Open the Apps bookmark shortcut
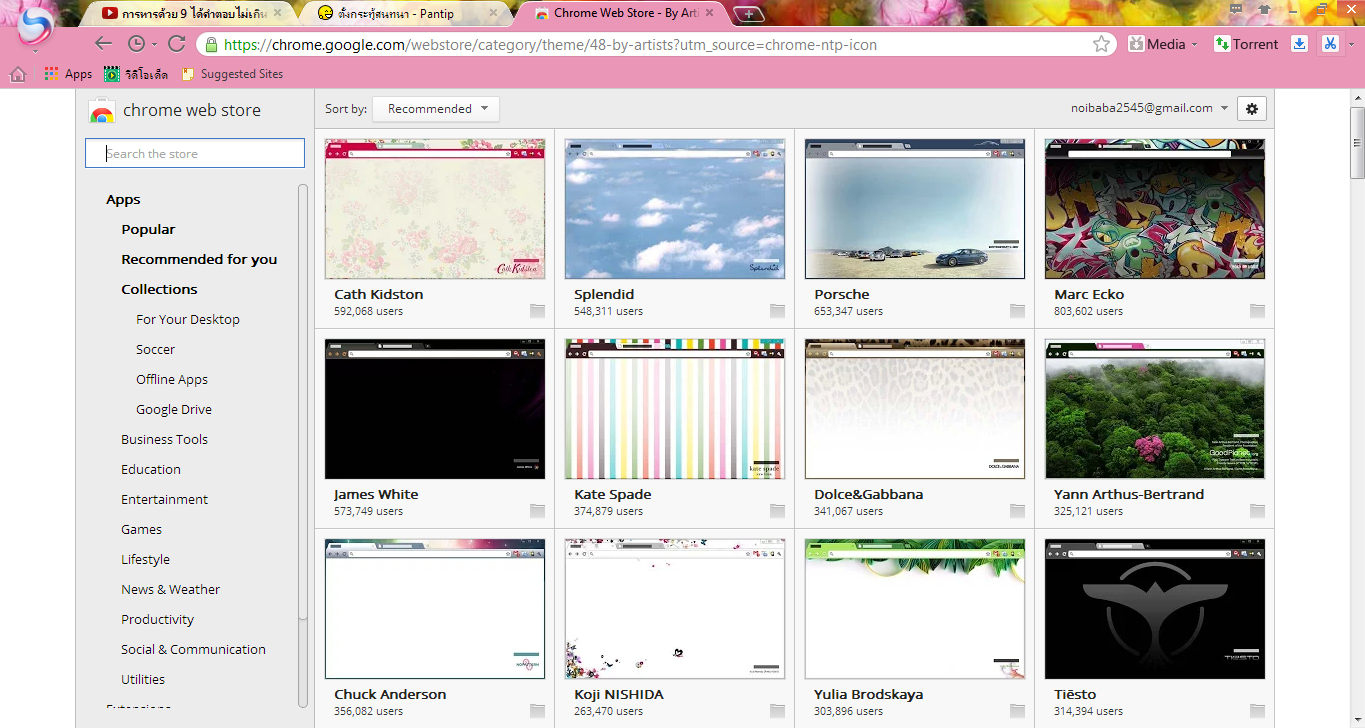1365x728 pixels. [68, 74]
